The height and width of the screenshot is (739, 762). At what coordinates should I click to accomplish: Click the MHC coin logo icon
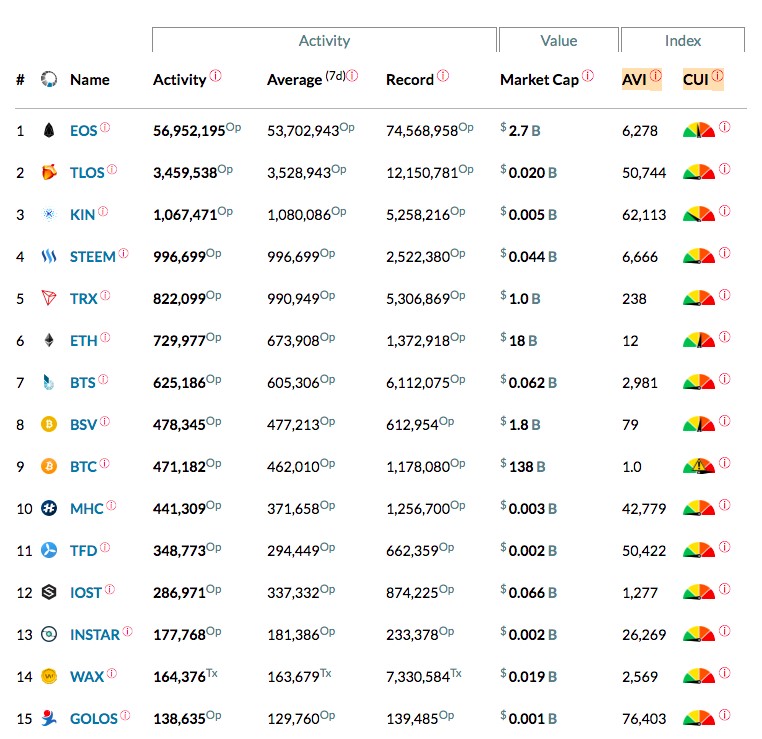[49, 508]
